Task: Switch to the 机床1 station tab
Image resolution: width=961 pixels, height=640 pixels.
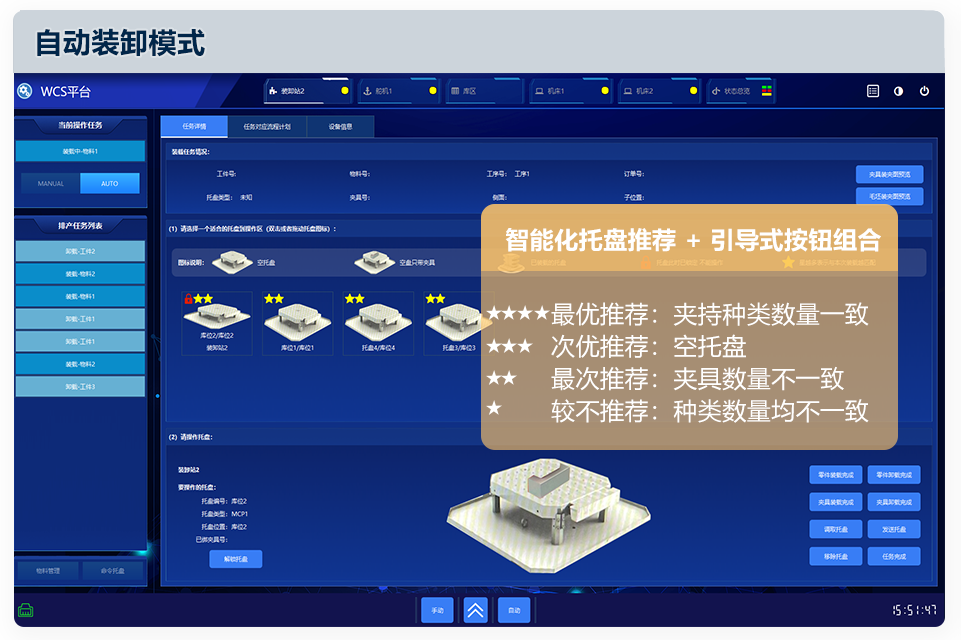Action: click(568, 91)
